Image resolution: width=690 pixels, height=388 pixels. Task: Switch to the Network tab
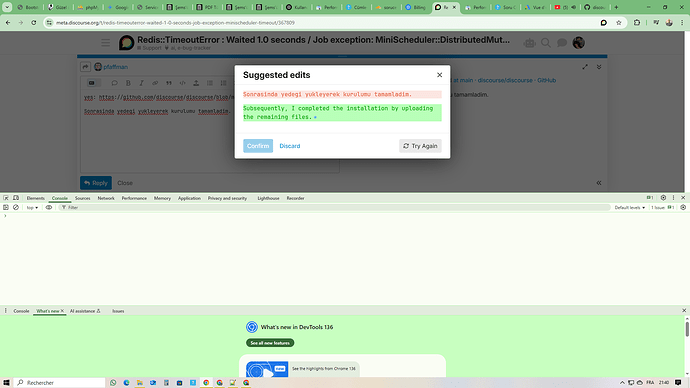(106, 198)
